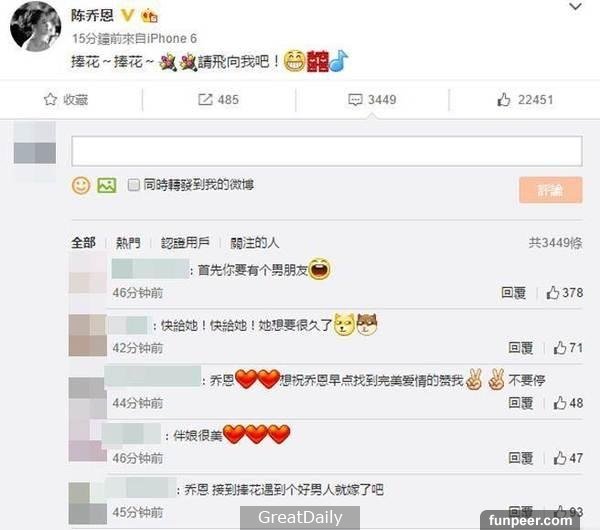This screenshot has height=530, width=600.
Task: Open the comments icon showing 3449
Action: (x=355, y=100)
